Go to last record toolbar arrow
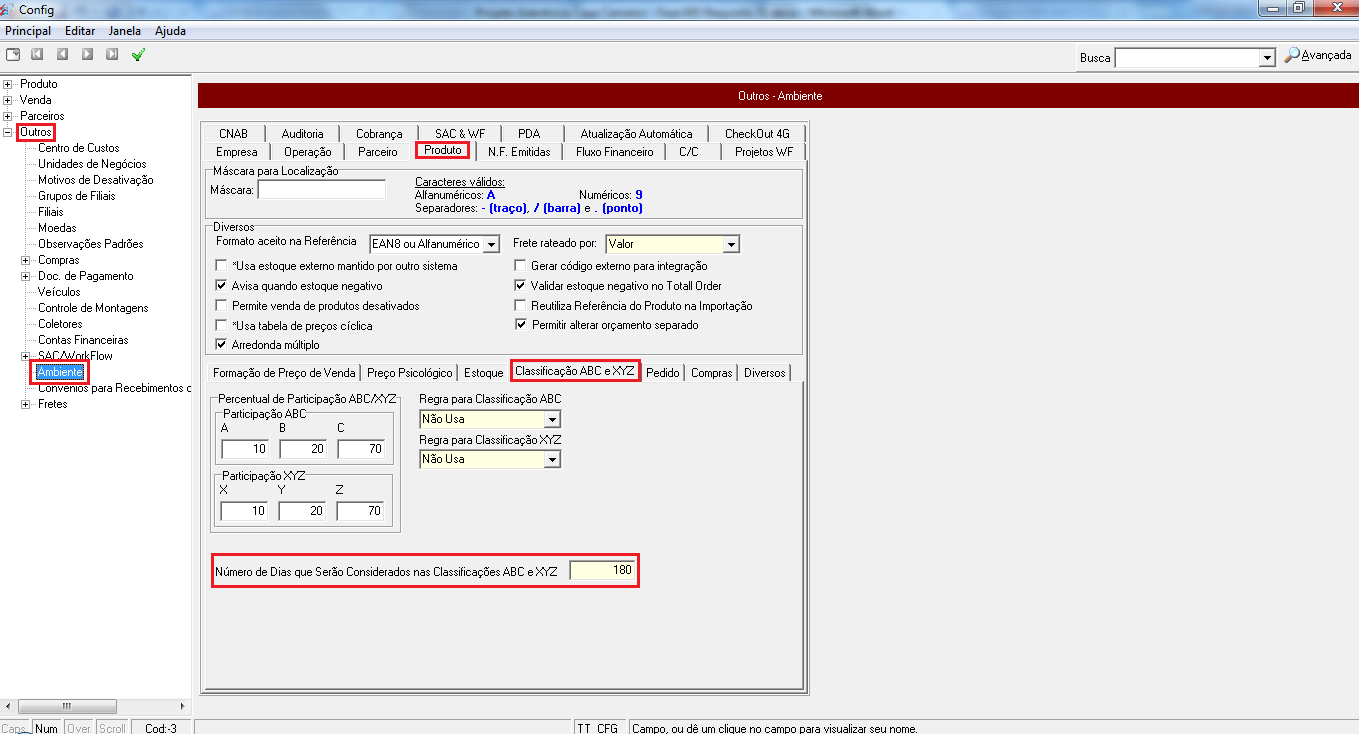 pos(113,54)
